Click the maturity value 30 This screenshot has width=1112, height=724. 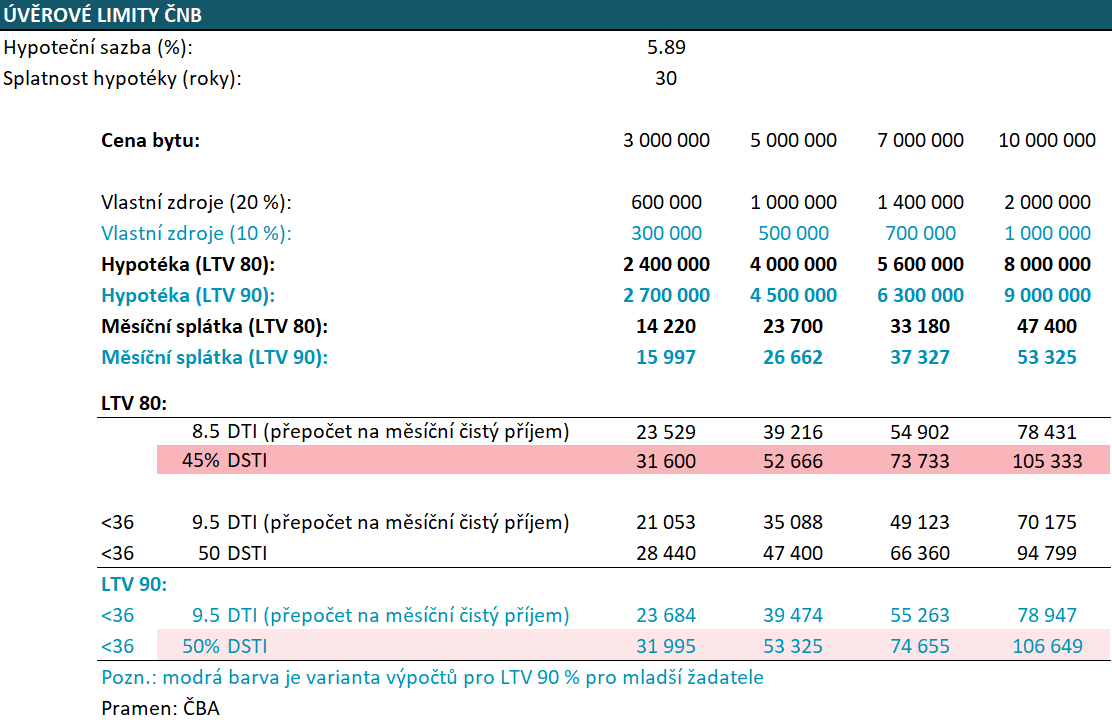tap(666, 79)
